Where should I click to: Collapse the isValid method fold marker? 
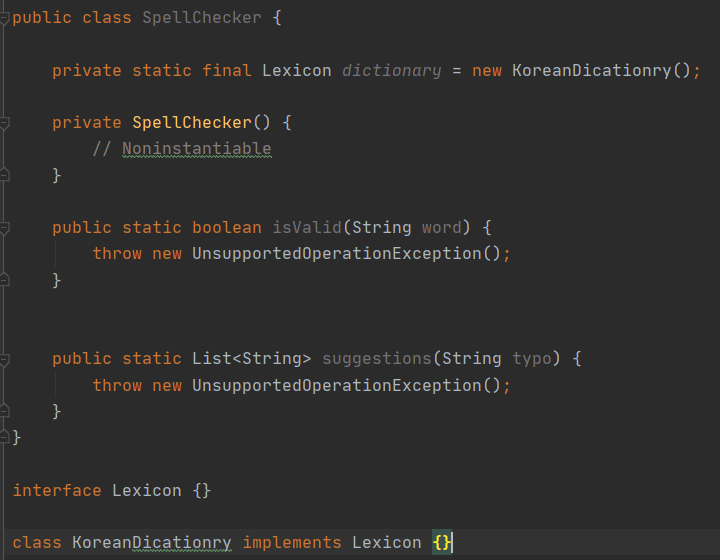(x=4, y=228)
